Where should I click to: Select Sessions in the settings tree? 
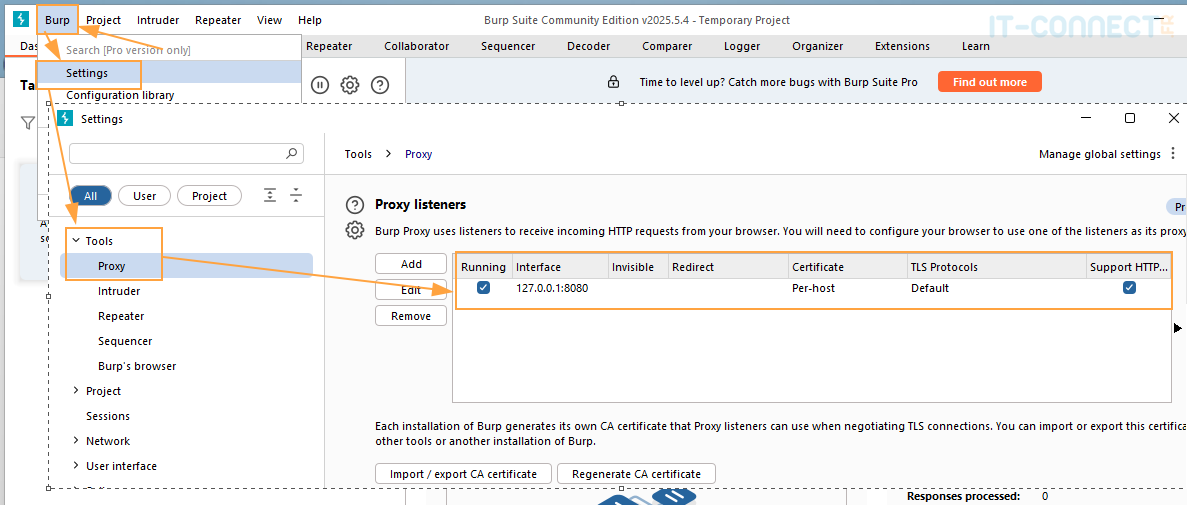click(x=108, y=416)
